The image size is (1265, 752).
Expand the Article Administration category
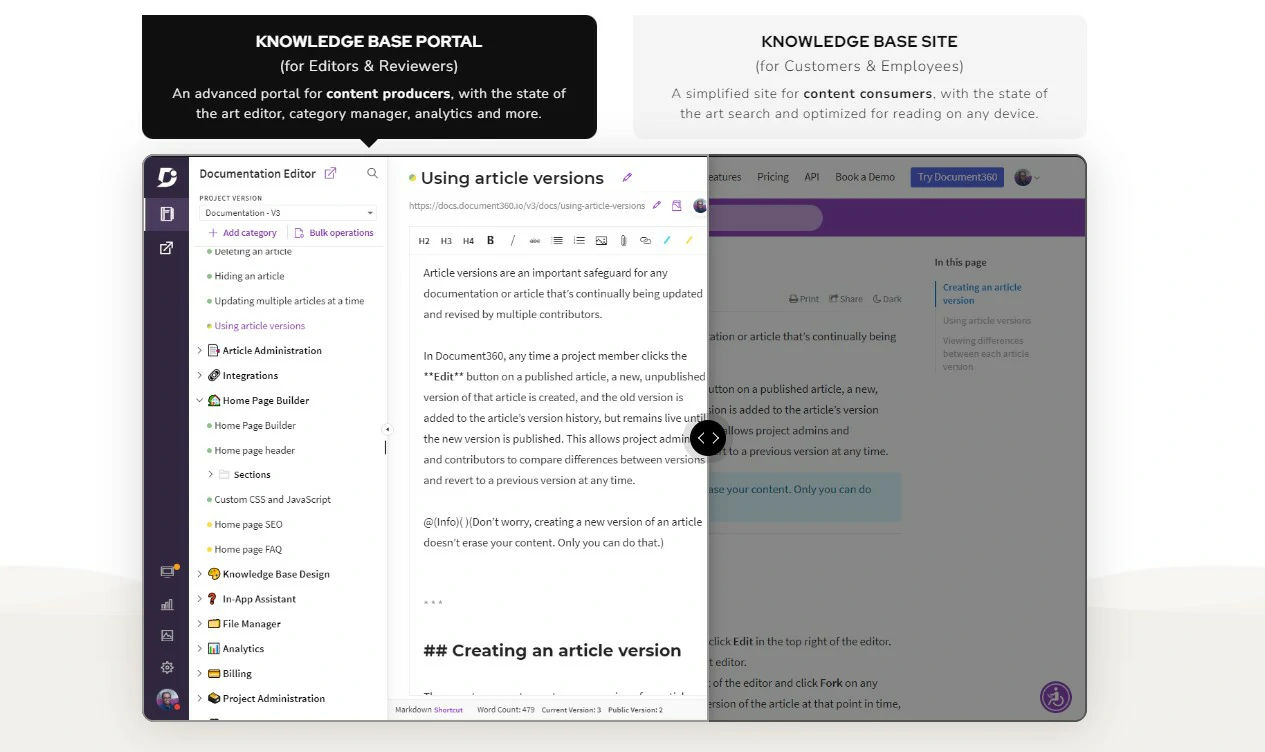(x=199, y=351)
